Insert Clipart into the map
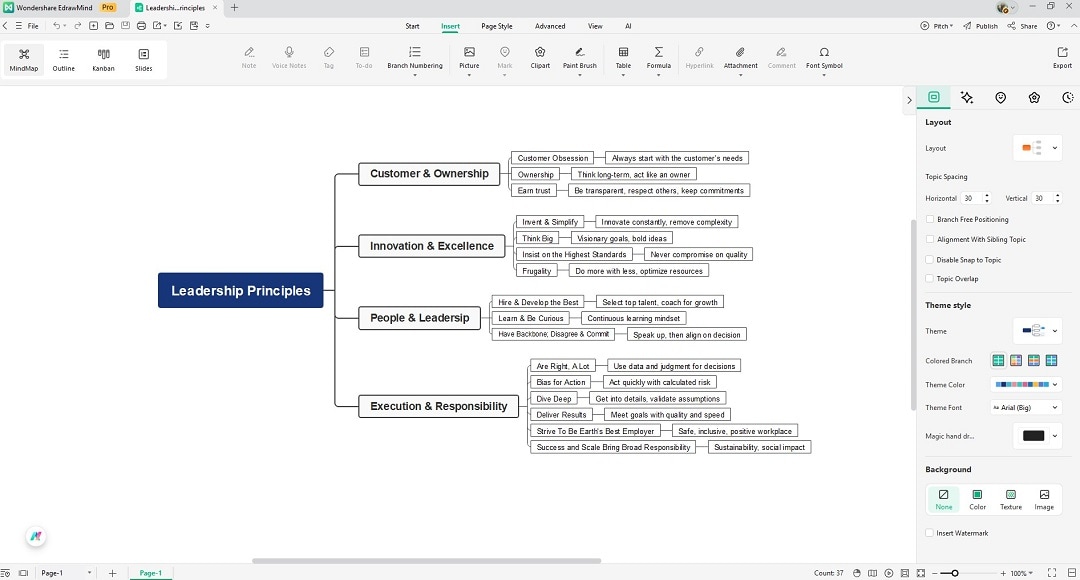The image size is (1080, 580). [x=539, y=58]
